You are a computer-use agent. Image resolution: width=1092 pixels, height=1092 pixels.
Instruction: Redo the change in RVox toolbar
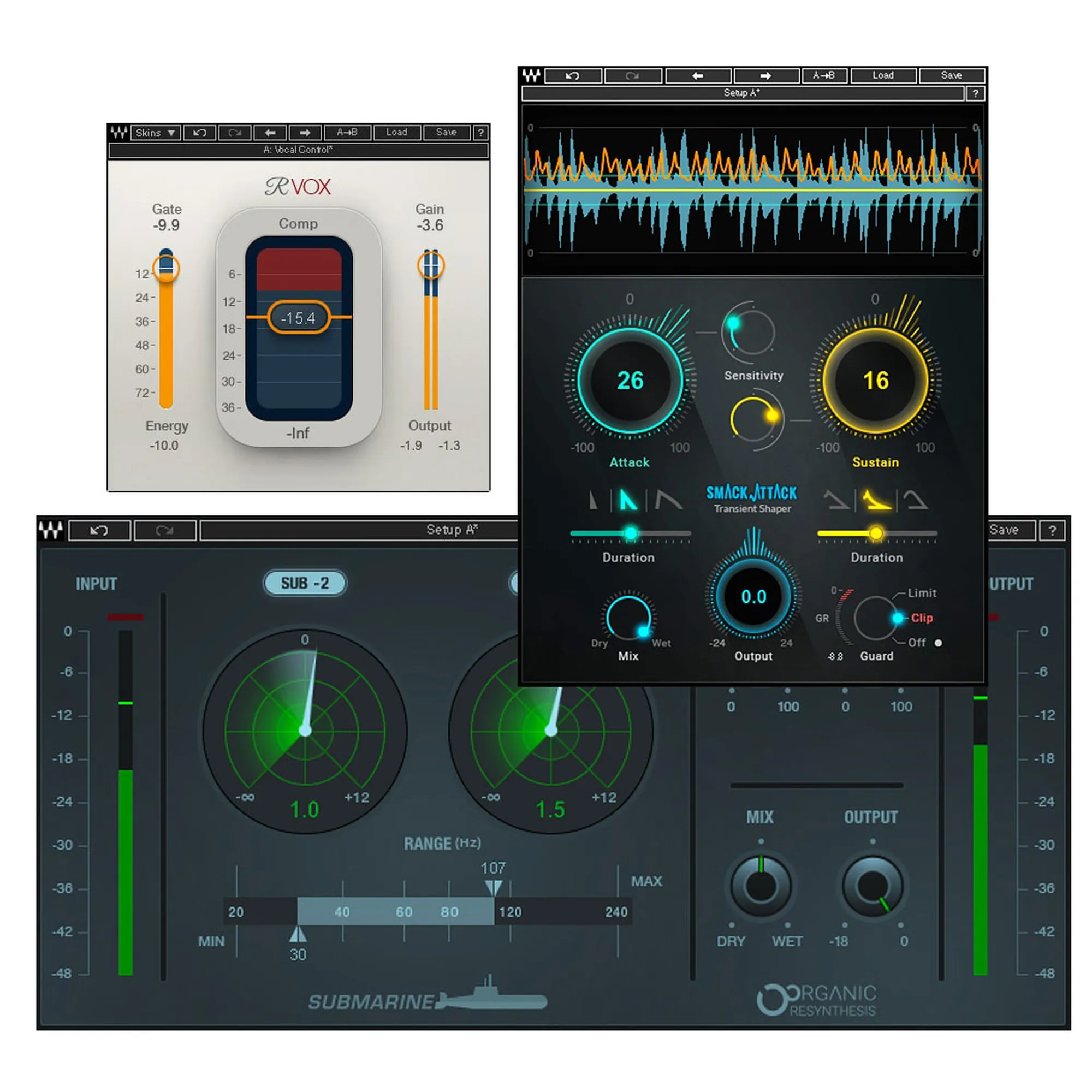point(235,133)
